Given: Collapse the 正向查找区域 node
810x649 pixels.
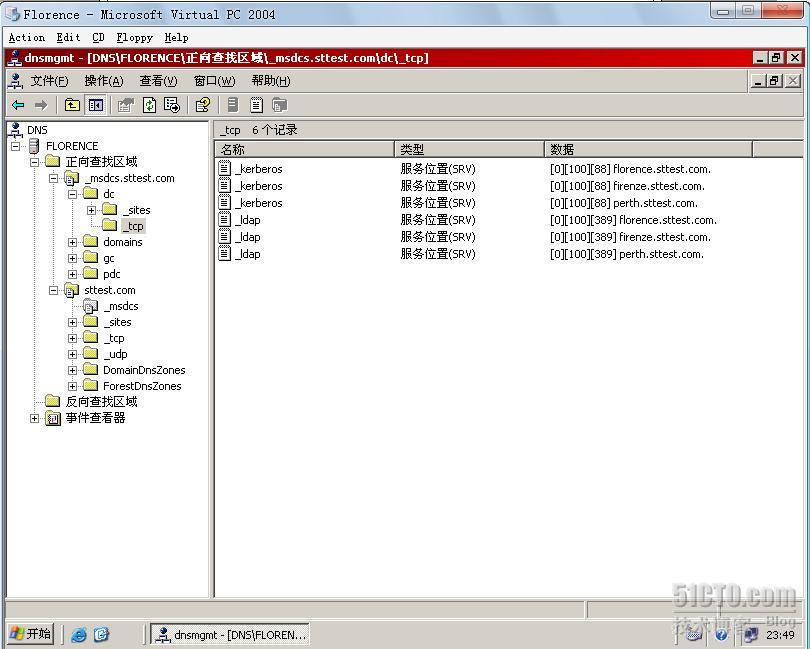Looking at the screenshot, I should [35, 162].
